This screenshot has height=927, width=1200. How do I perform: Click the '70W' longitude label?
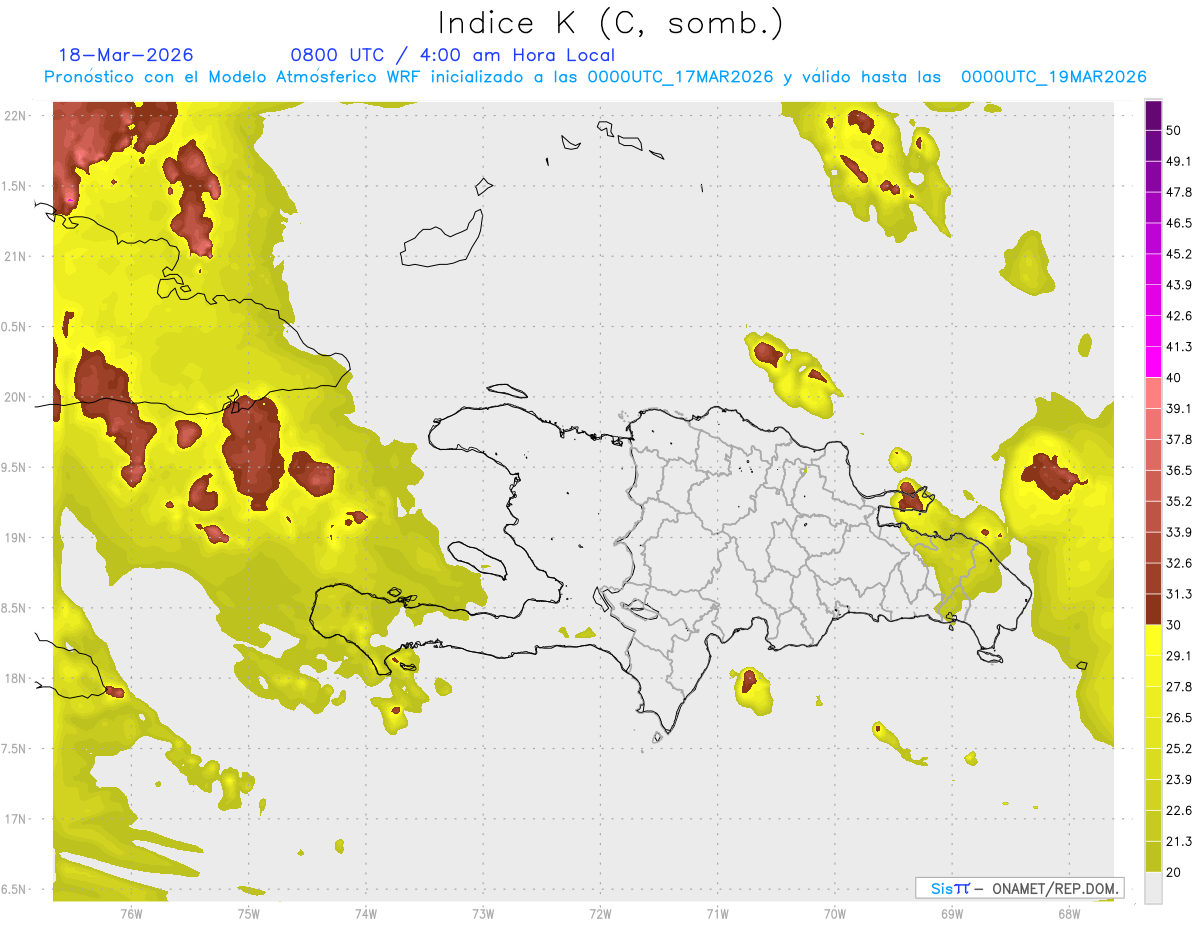(x=835, y=913)
